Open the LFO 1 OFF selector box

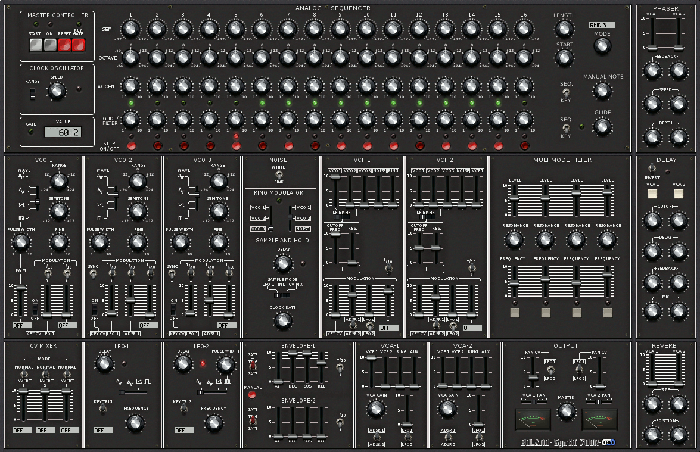103,430
